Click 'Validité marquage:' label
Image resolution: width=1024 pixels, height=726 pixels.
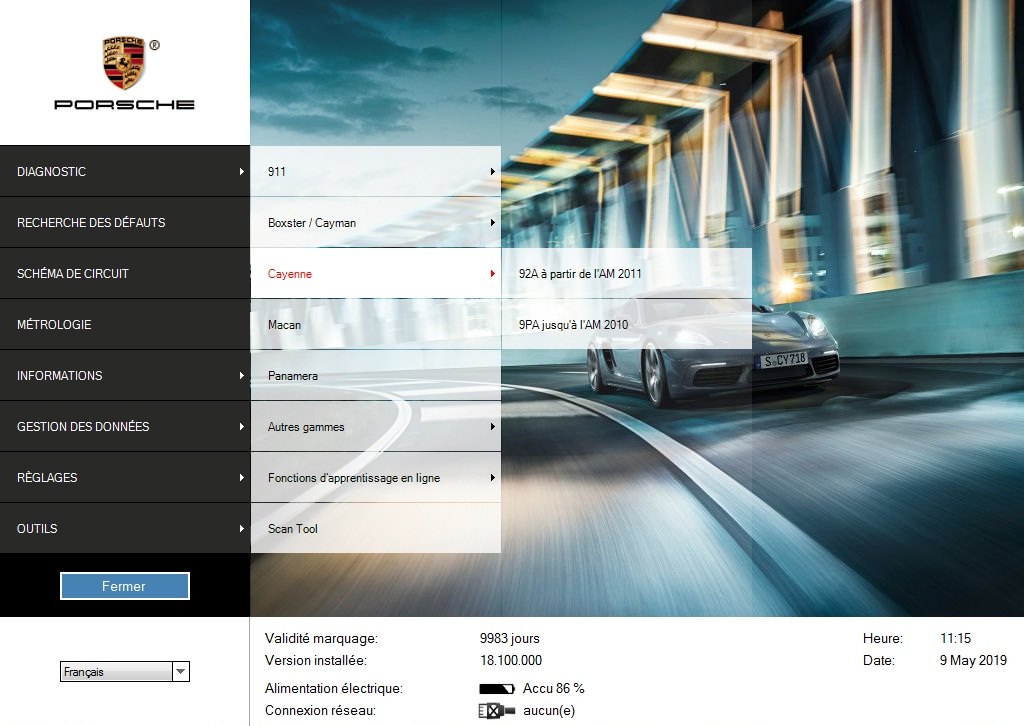tap(321, 639)
